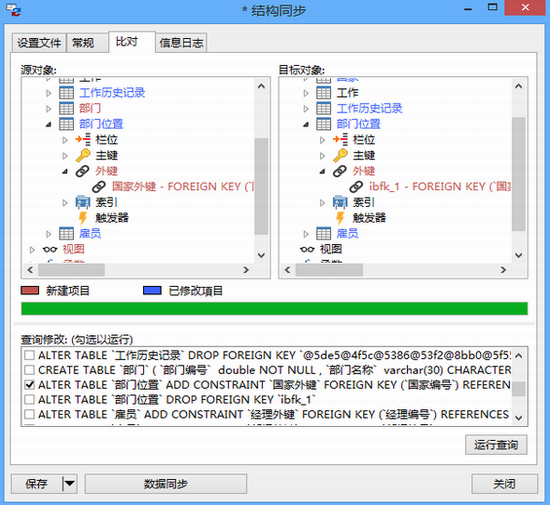Check the DROP FOREIGN KEY ibfk_1 query
550x505 pixels.
29,399
